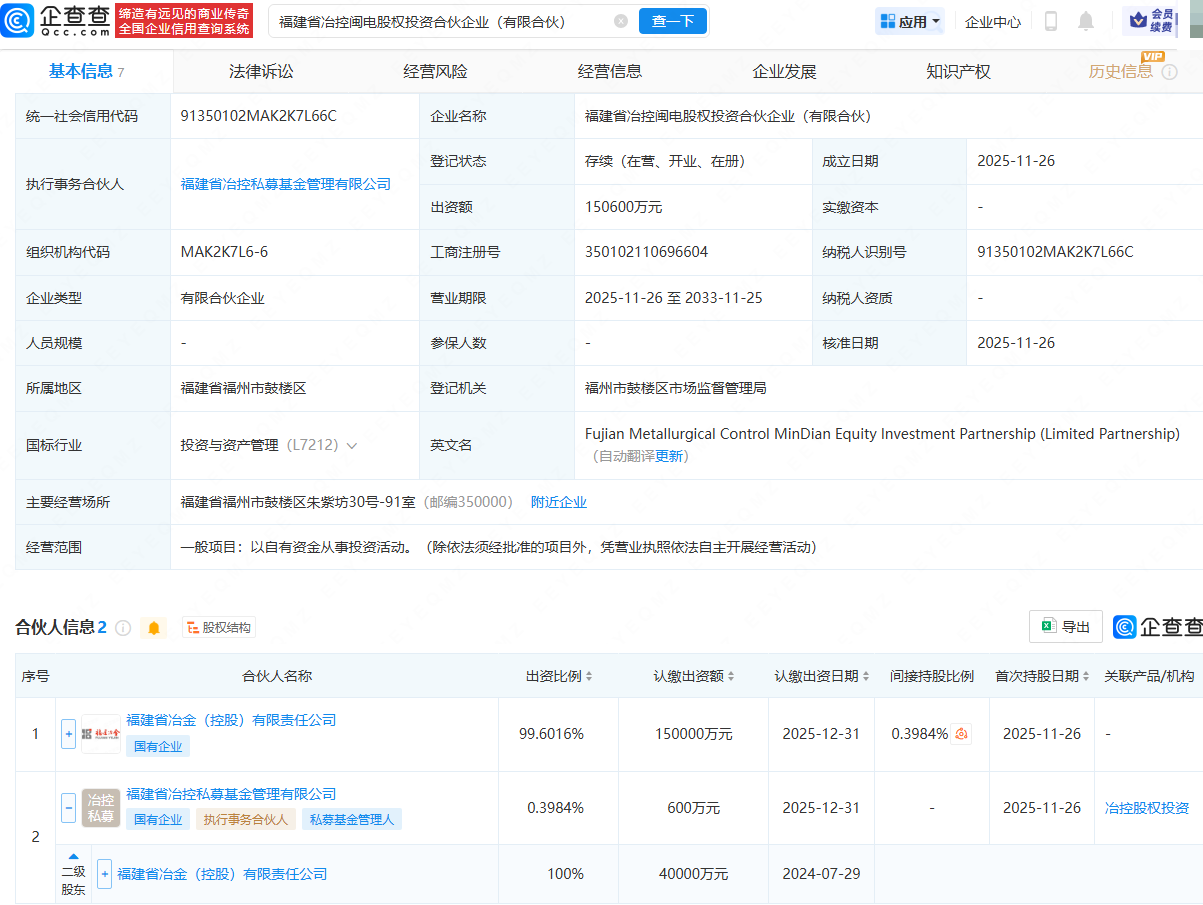Click the 冶控私募 logo in partner row 2
Viewport: 1203px width, 905px height.
coord(99,808)
